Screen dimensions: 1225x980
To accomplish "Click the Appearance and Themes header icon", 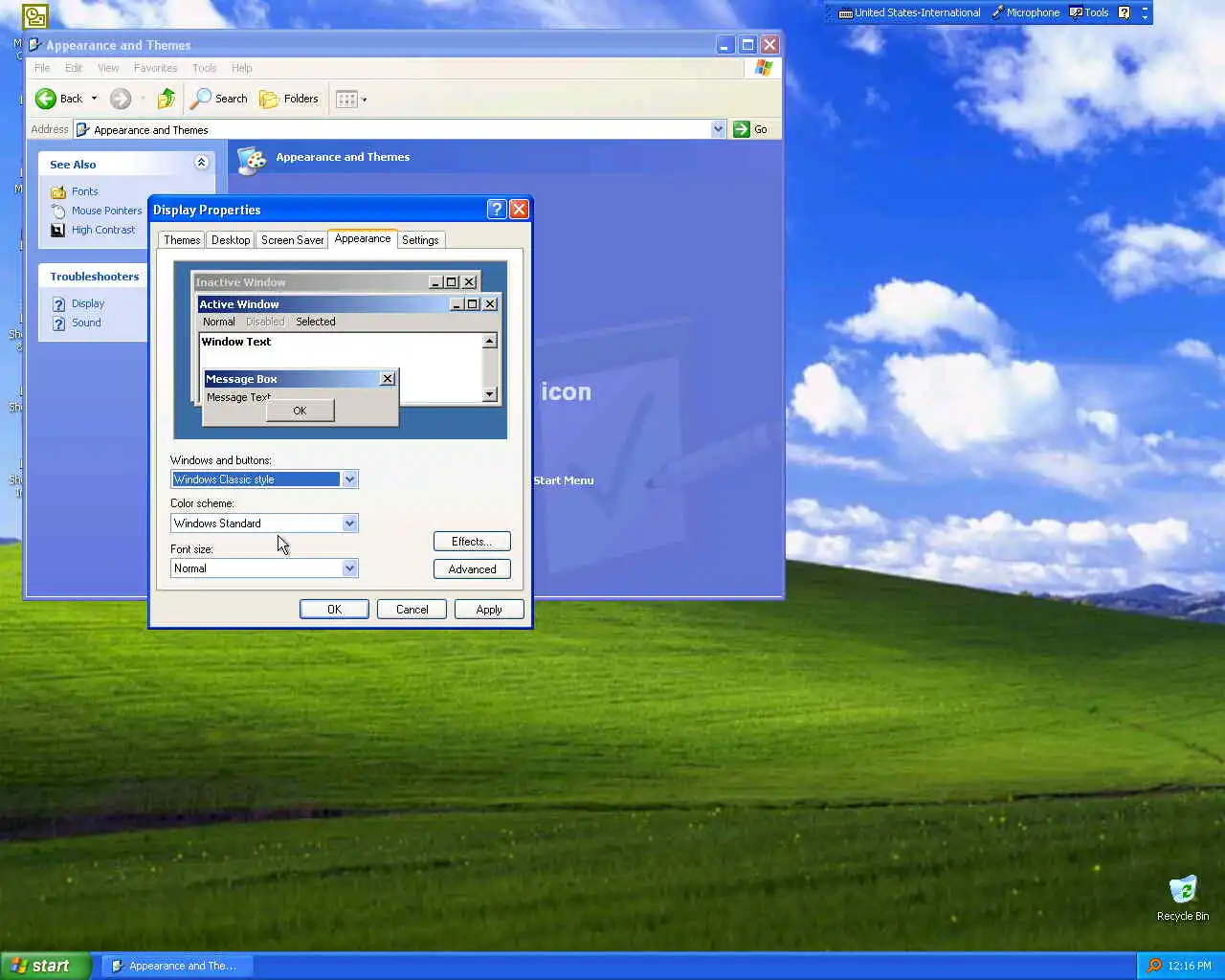I will coord(252,160).
